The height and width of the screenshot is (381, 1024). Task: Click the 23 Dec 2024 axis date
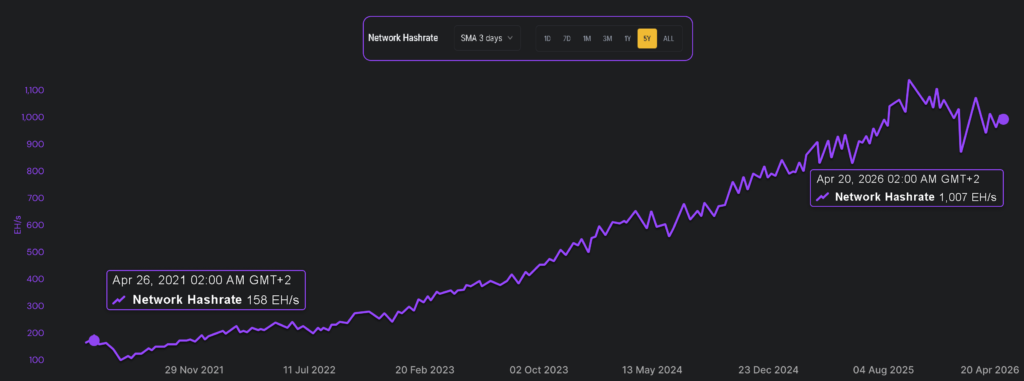[x=769, y=370]
